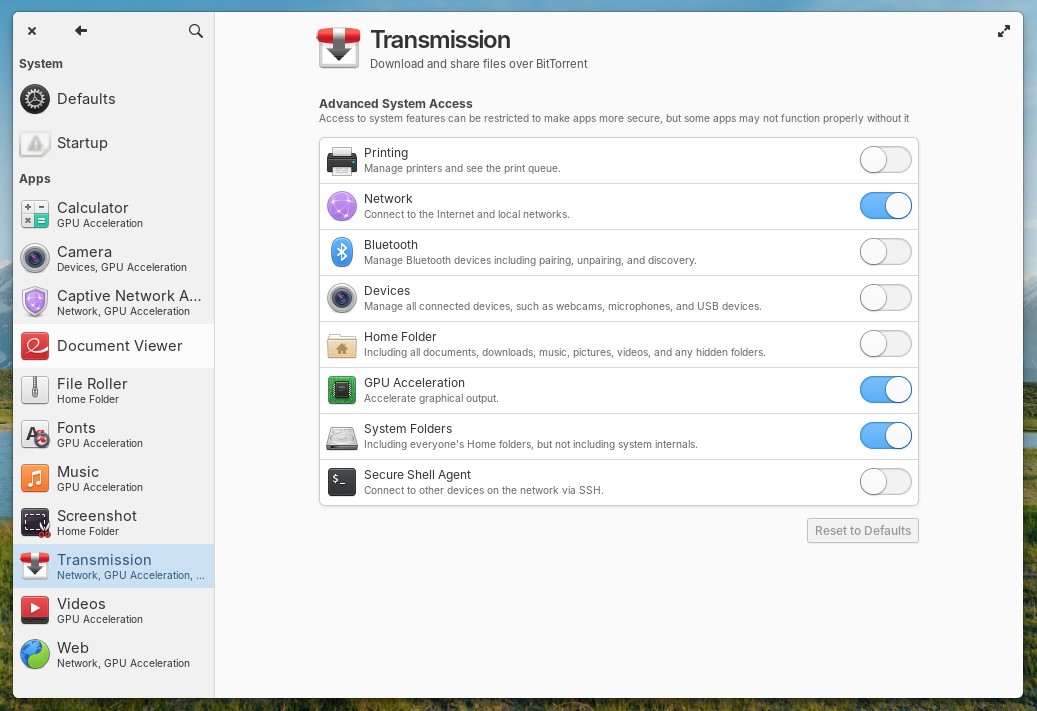1037x711 pixels.
Task: Click the GPU Acceleration chip icon
Action: coord(342,390)
